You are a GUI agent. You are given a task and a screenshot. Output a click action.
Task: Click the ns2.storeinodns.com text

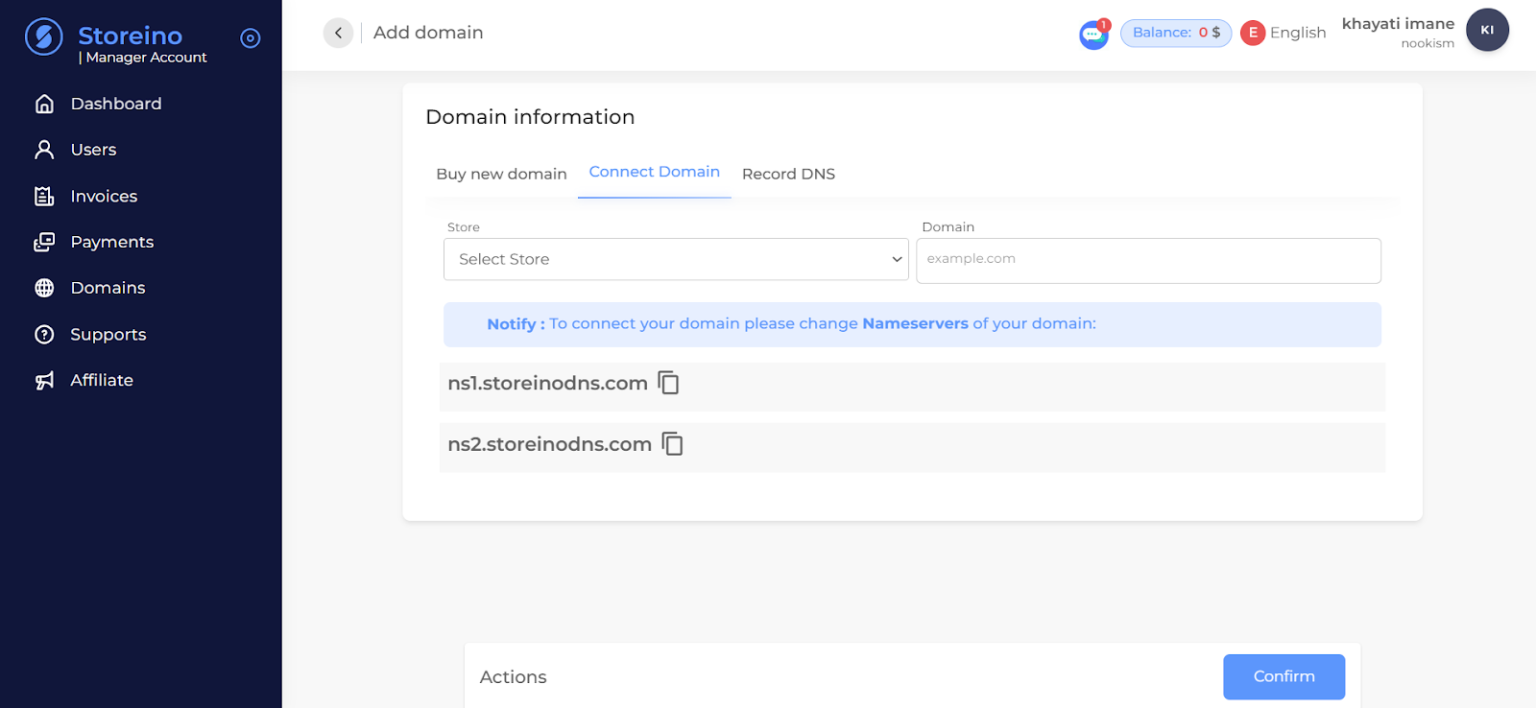(x=550, y=444)
